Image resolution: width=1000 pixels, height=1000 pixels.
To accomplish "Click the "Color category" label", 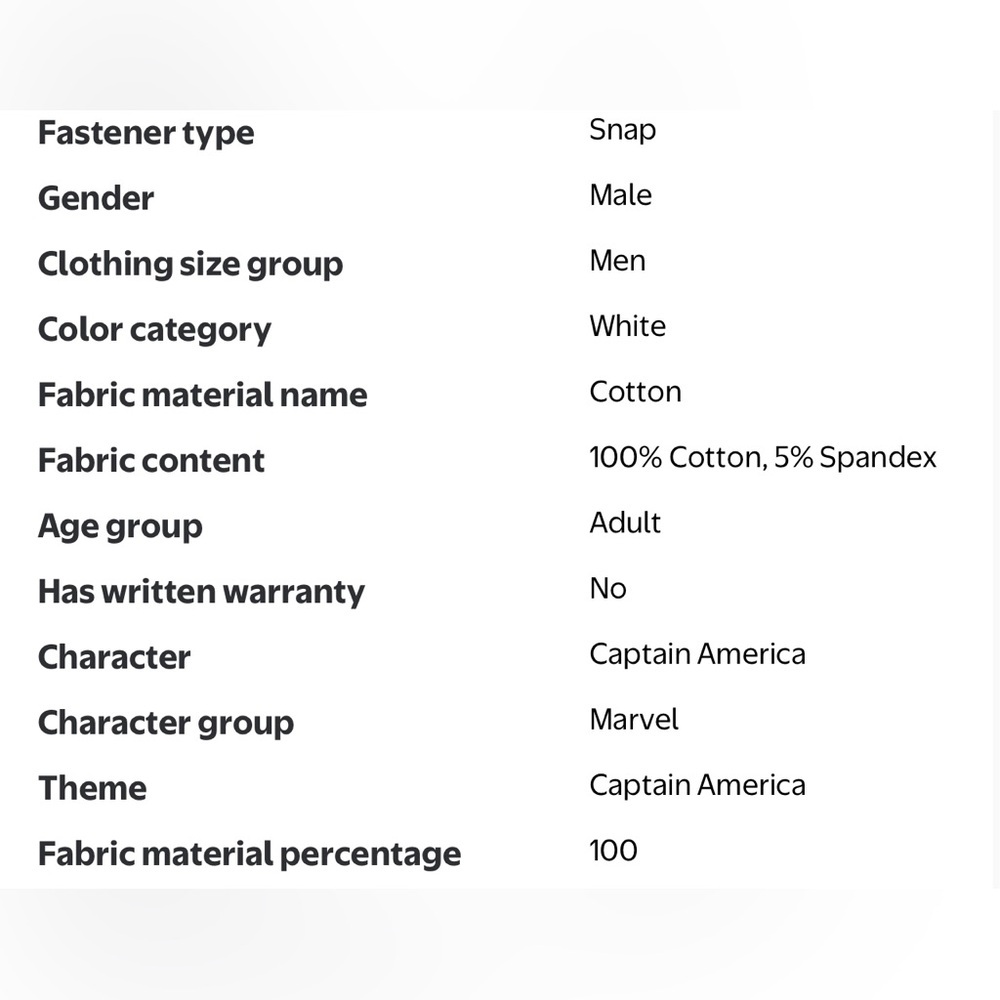I will pos(154,330).
